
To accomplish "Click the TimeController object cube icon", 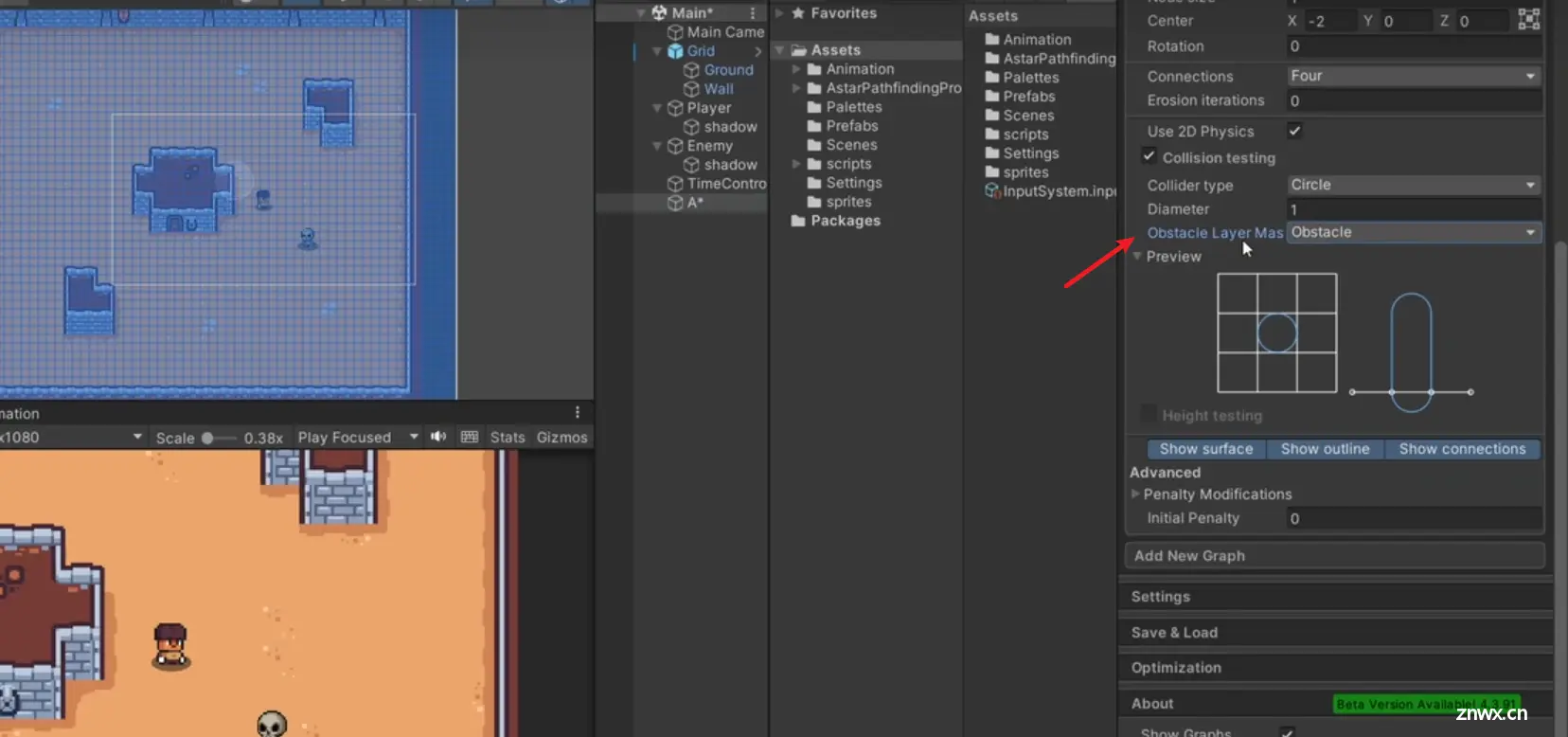I will click(x=675, y=184).
